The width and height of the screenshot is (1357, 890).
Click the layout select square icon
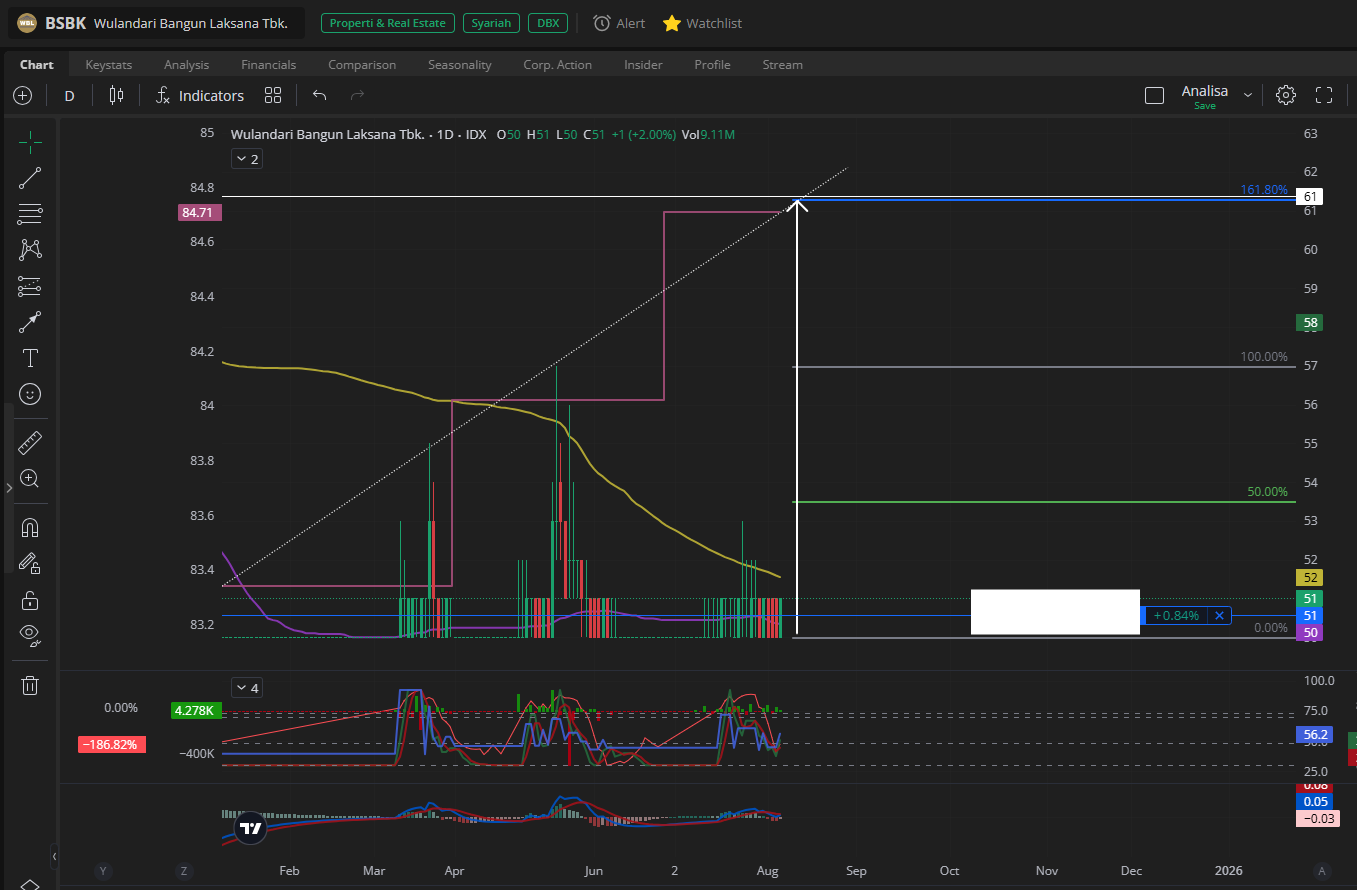(1154, 96)
